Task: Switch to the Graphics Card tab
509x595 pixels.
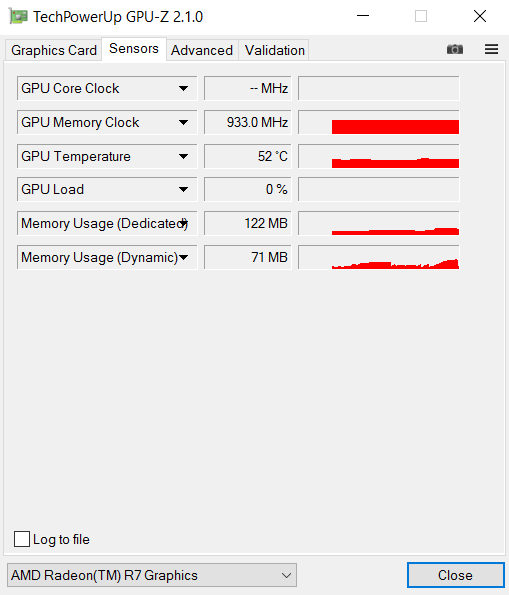Action: tap(54, 50)
